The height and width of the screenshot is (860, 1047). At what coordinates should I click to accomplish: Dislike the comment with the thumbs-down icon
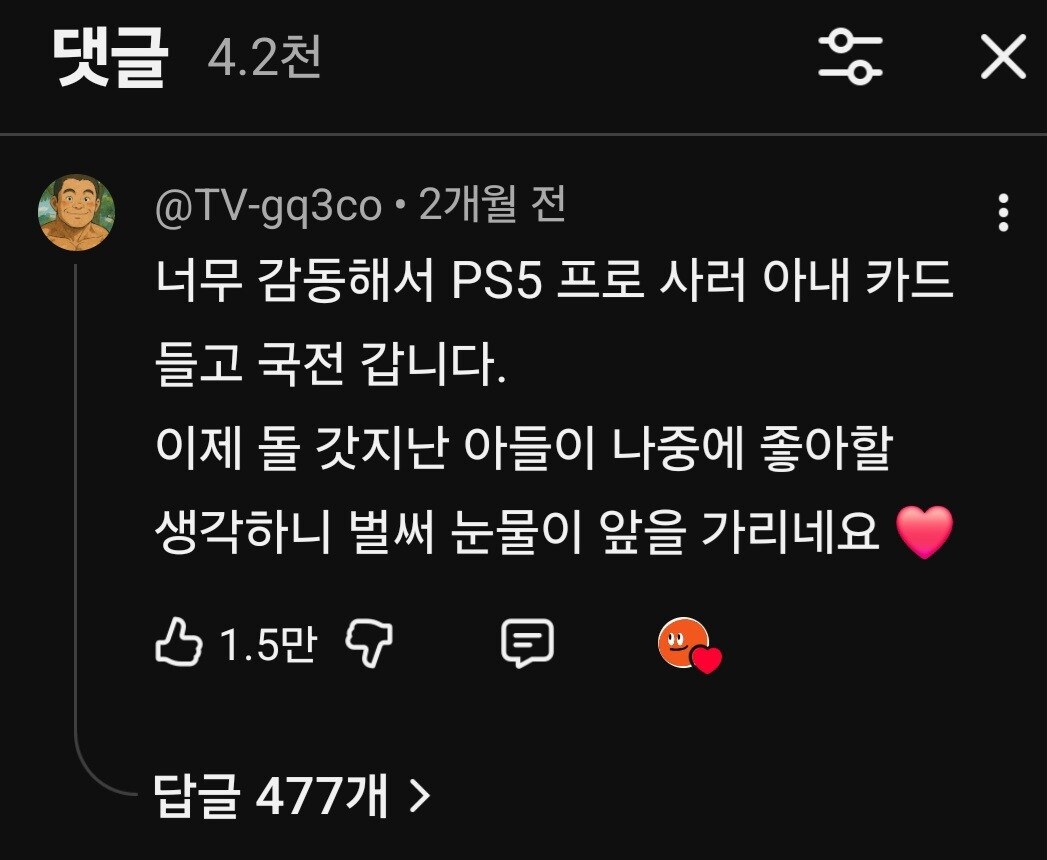pos(369,642)
